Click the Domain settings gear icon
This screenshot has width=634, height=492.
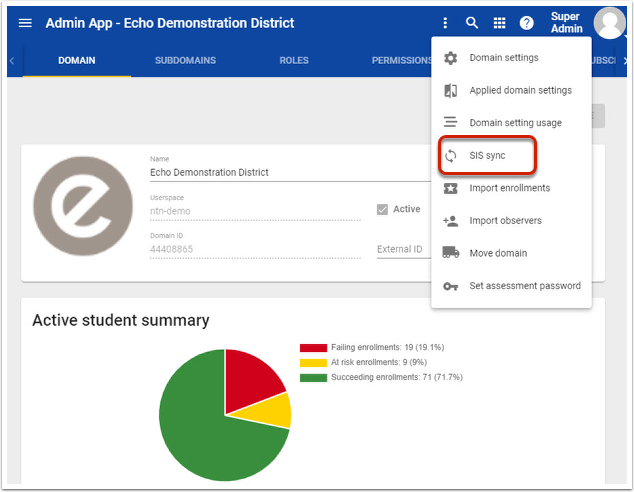(450, 58)
